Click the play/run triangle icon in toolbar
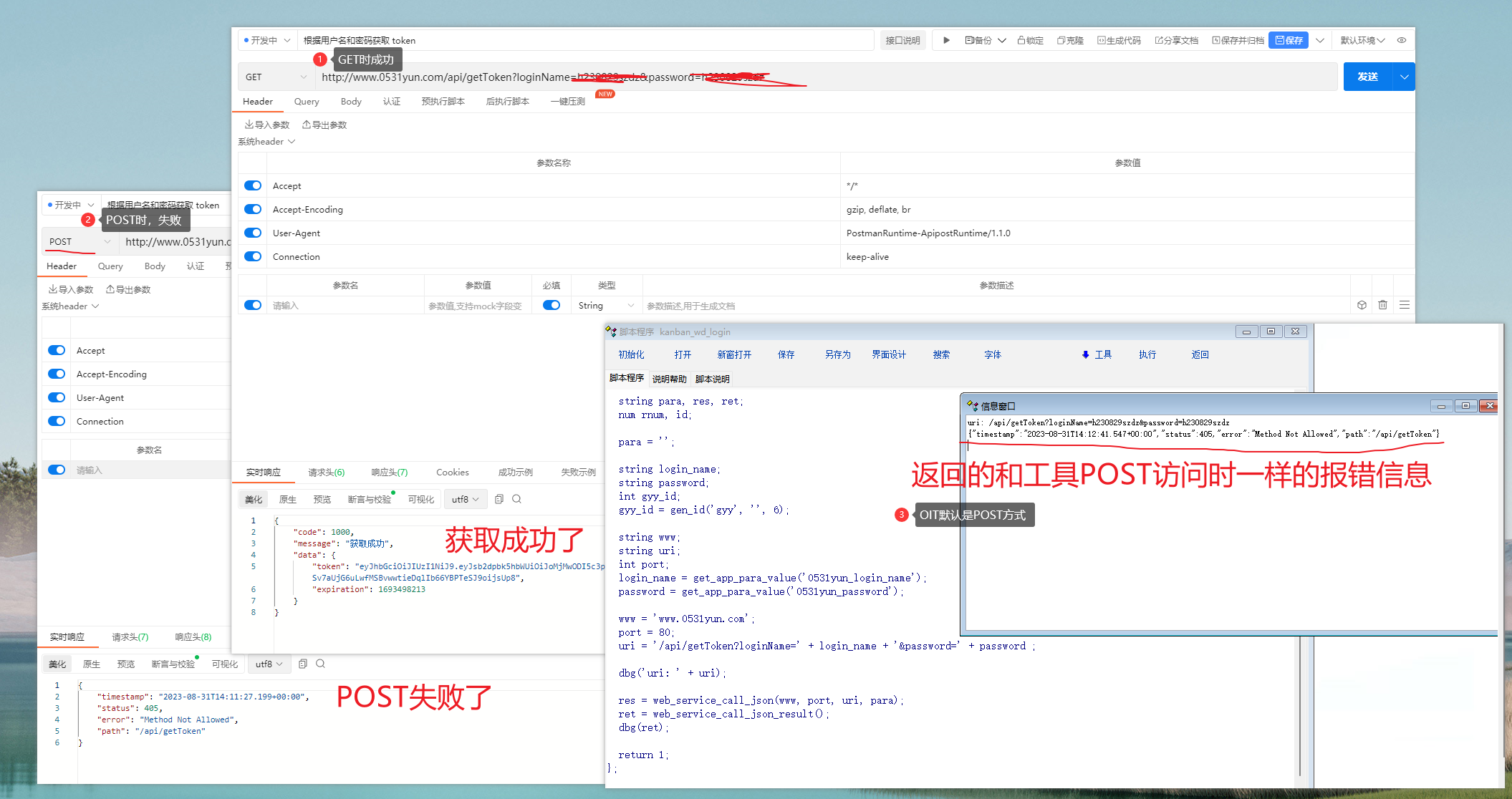The height and width of the screenshot is (799, 1512). click(x=946, y=40)
